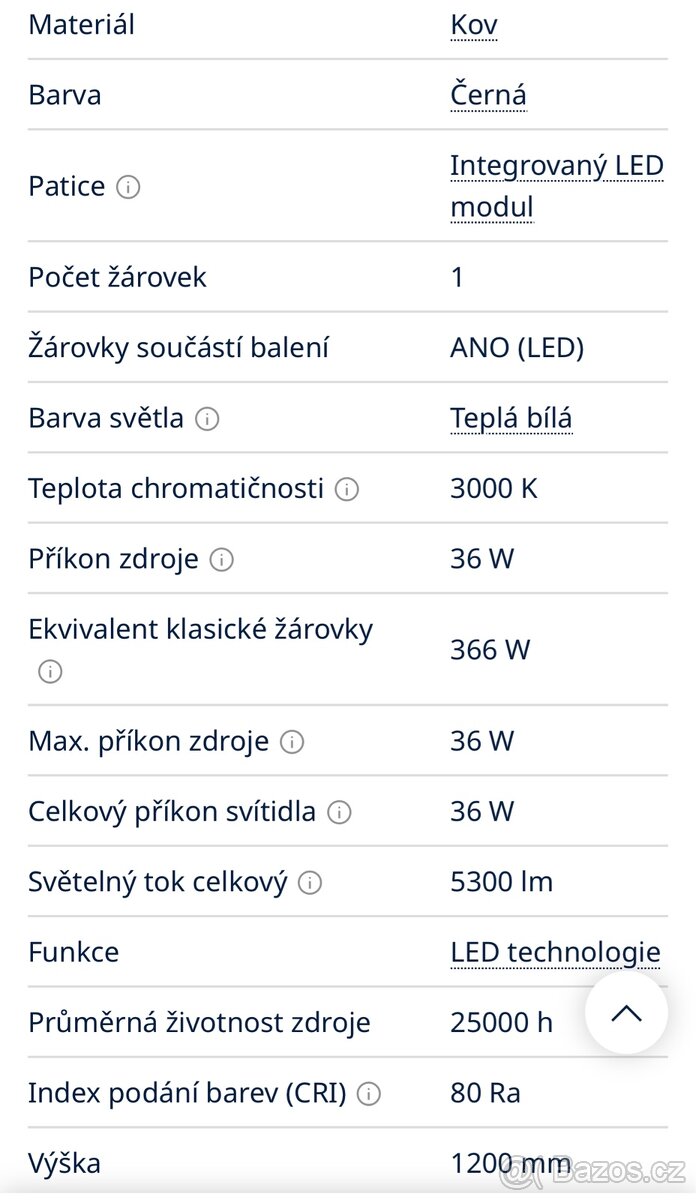Open the Kov material link

474,25
